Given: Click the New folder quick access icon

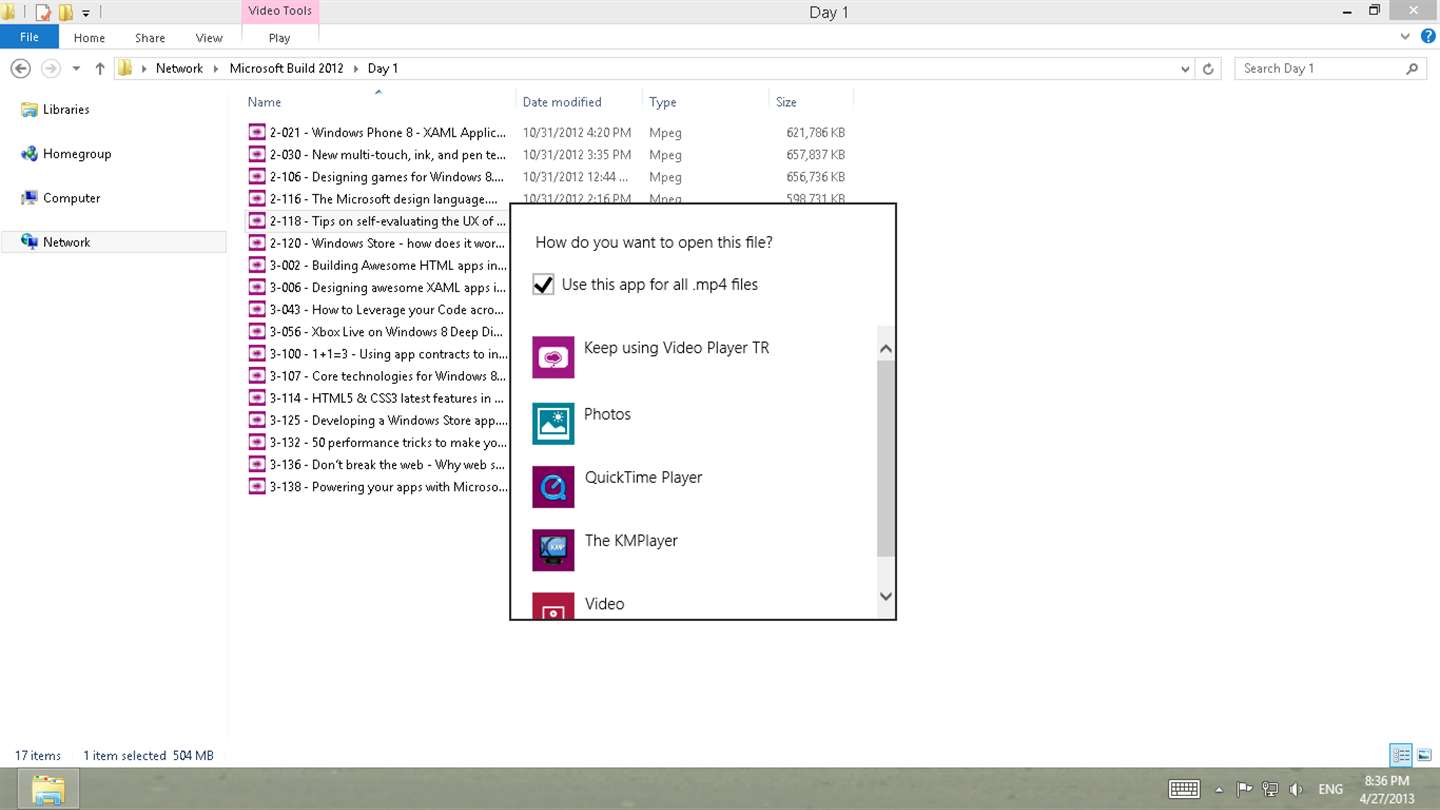Looking at the screenshot, I should click(x=66, y=13).
